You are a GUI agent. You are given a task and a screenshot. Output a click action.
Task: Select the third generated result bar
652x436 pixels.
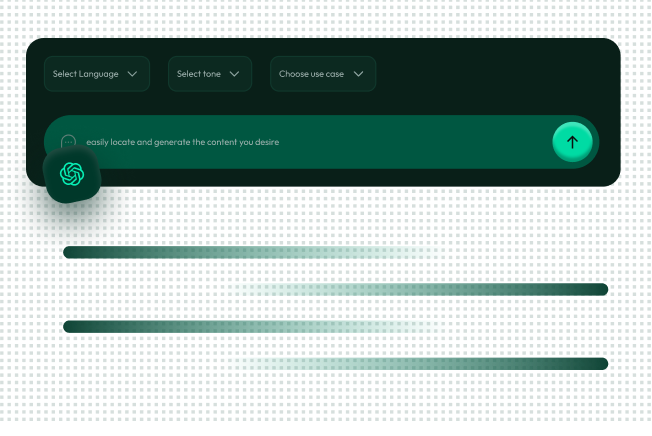point(255,326)
